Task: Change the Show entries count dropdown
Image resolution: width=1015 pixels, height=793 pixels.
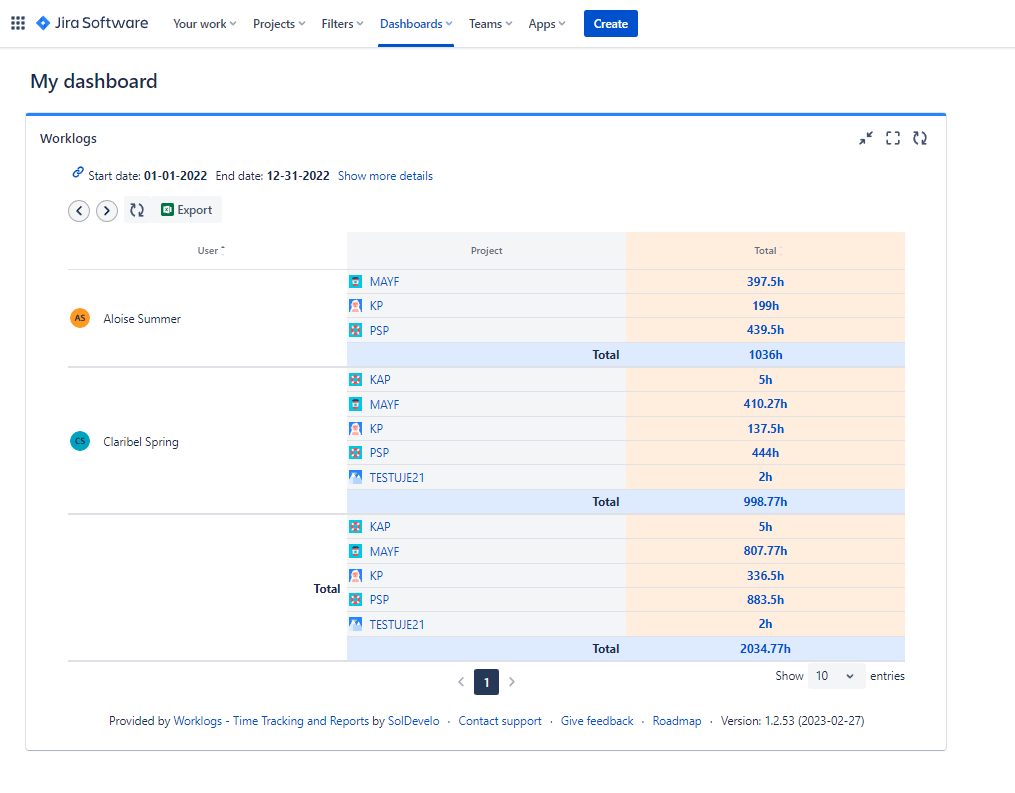Action: pyautogui.click(x=836, y=676)
